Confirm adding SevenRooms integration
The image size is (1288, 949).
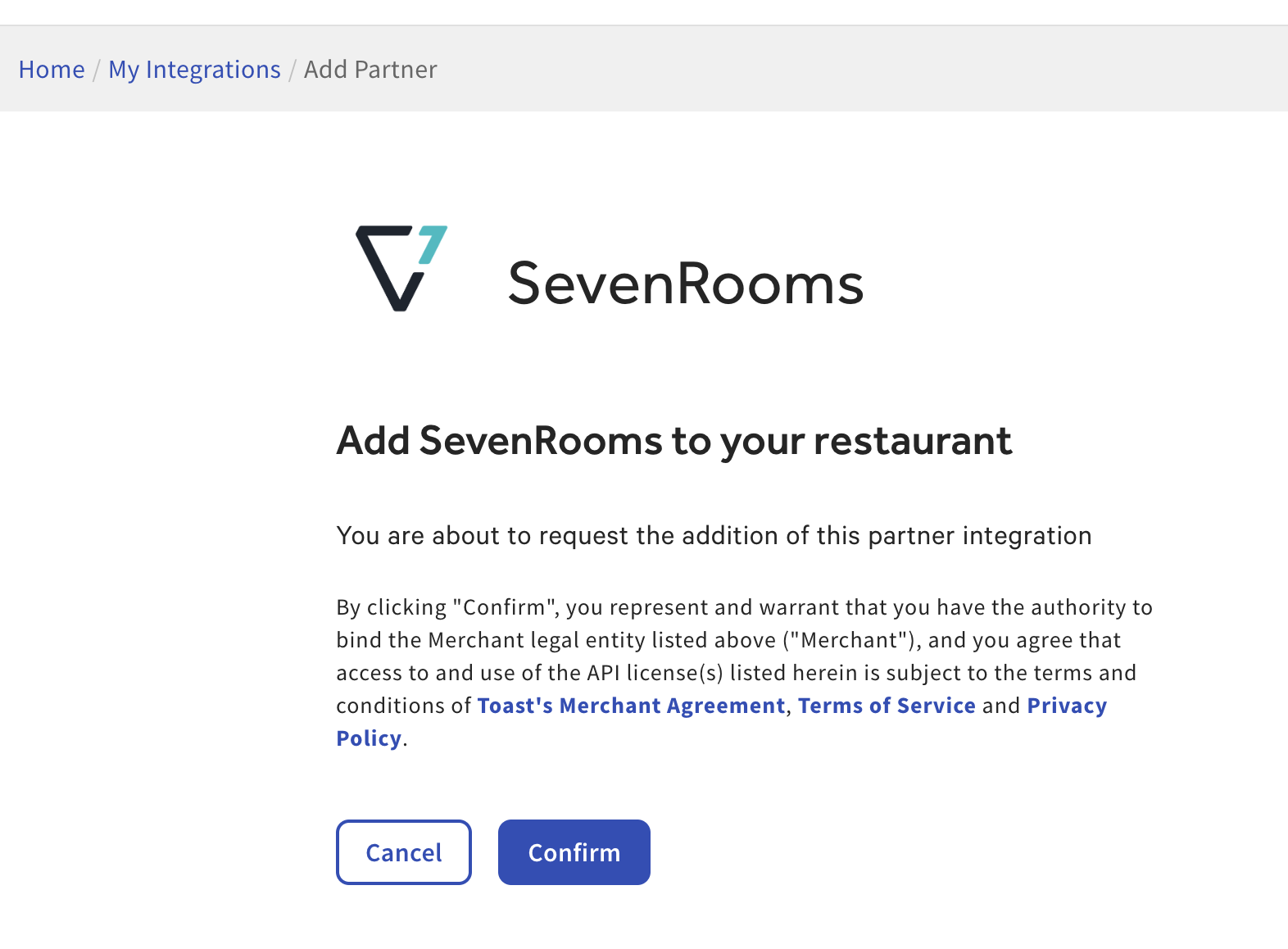574,852
